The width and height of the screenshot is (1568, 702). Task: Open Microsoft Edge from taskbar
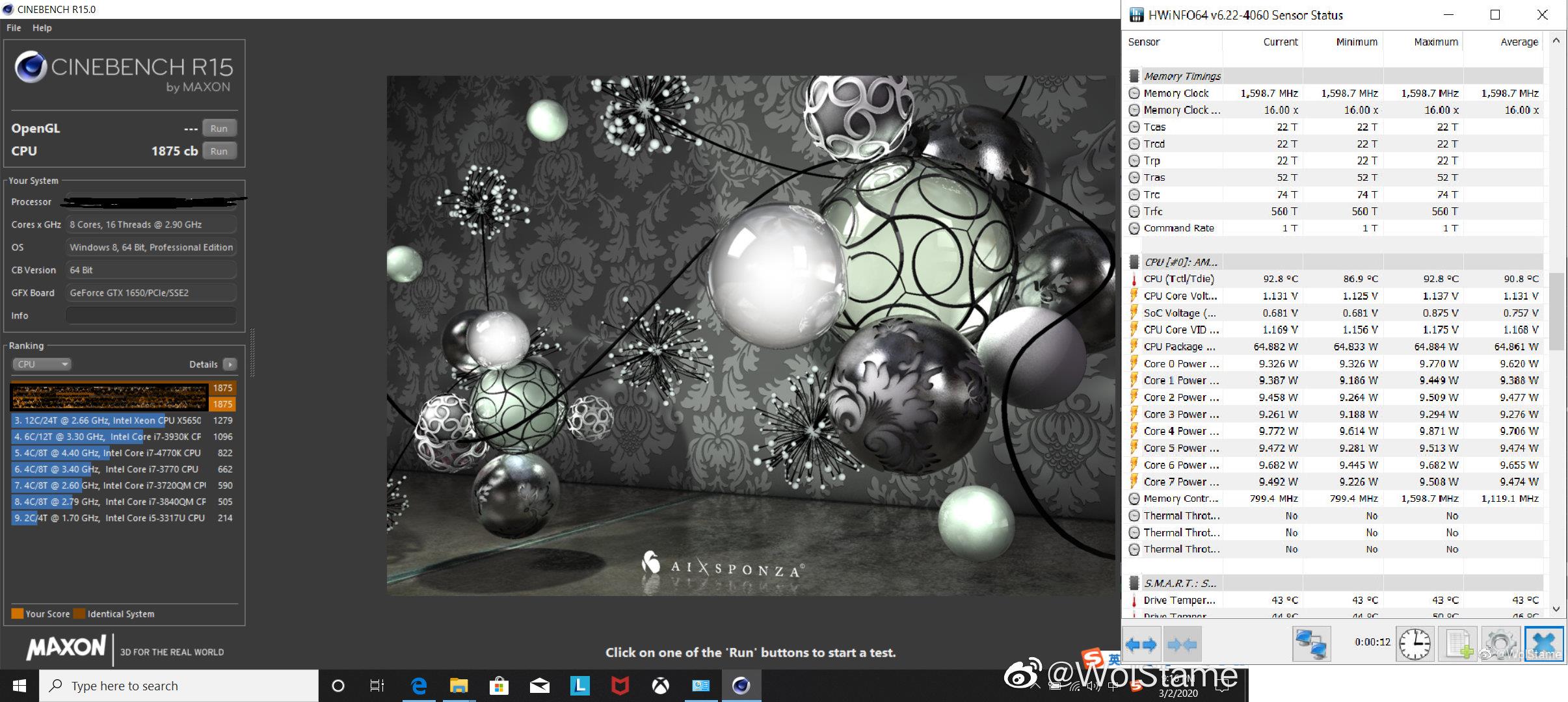point(419,686)
